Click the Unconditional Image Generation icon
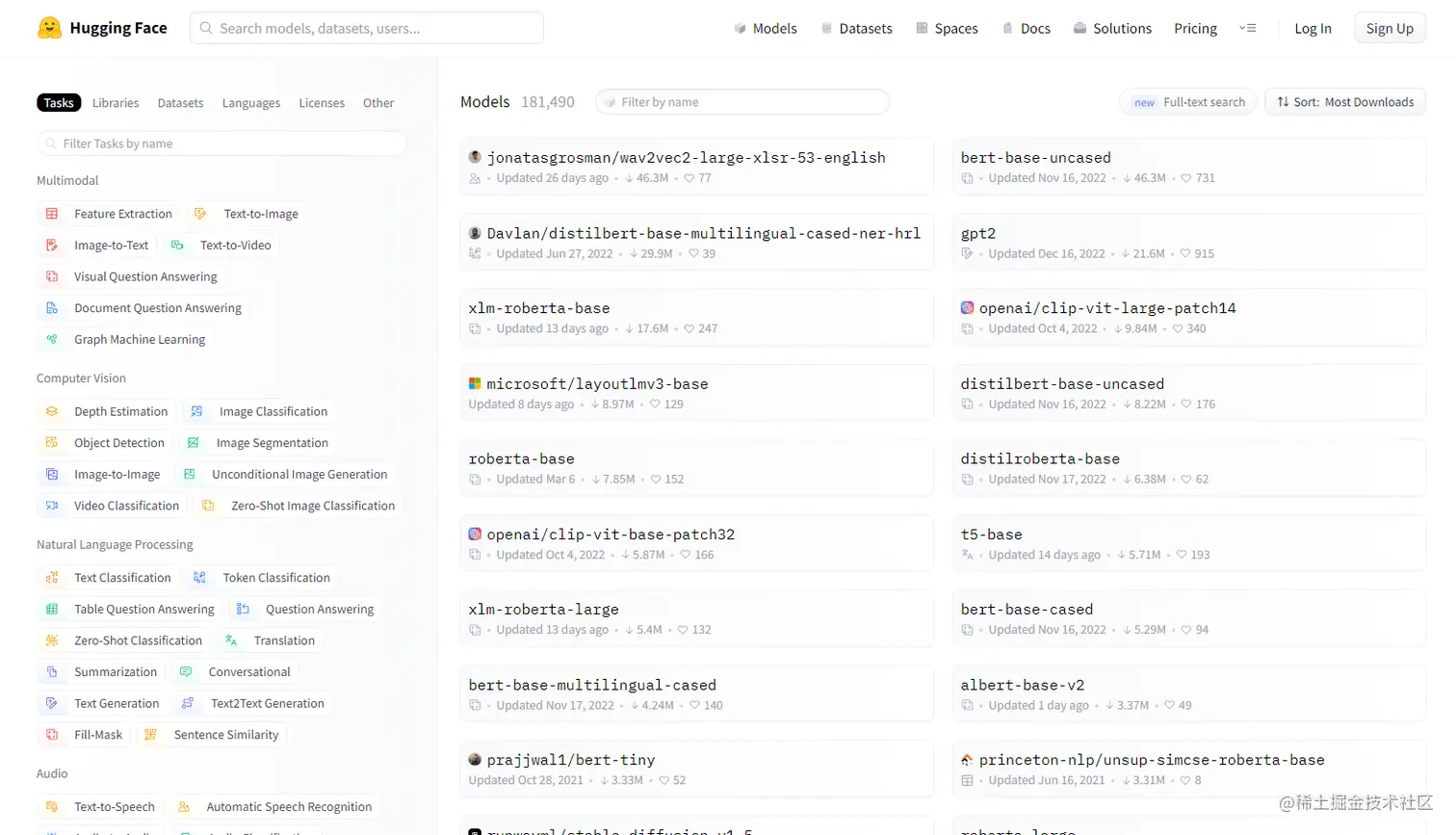Screen dimensions: 1456x835 [190, 474]
